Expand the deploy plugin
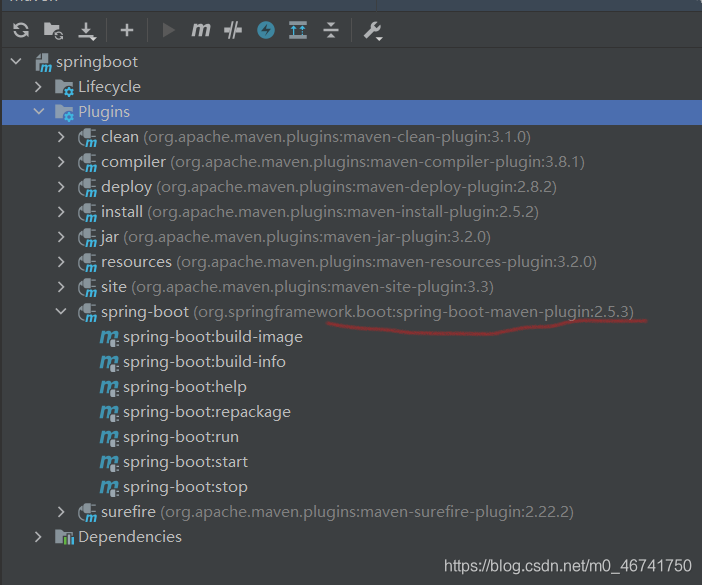 click(61, 187)
